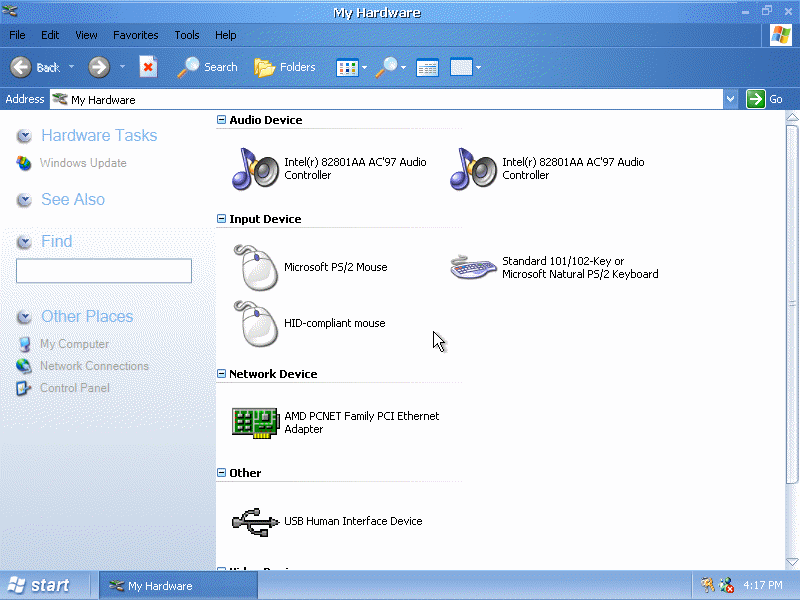The width and height of the screenshot is (800, 600).
Task: Collapse the Other Places panel section
Action: coord(24,317)
